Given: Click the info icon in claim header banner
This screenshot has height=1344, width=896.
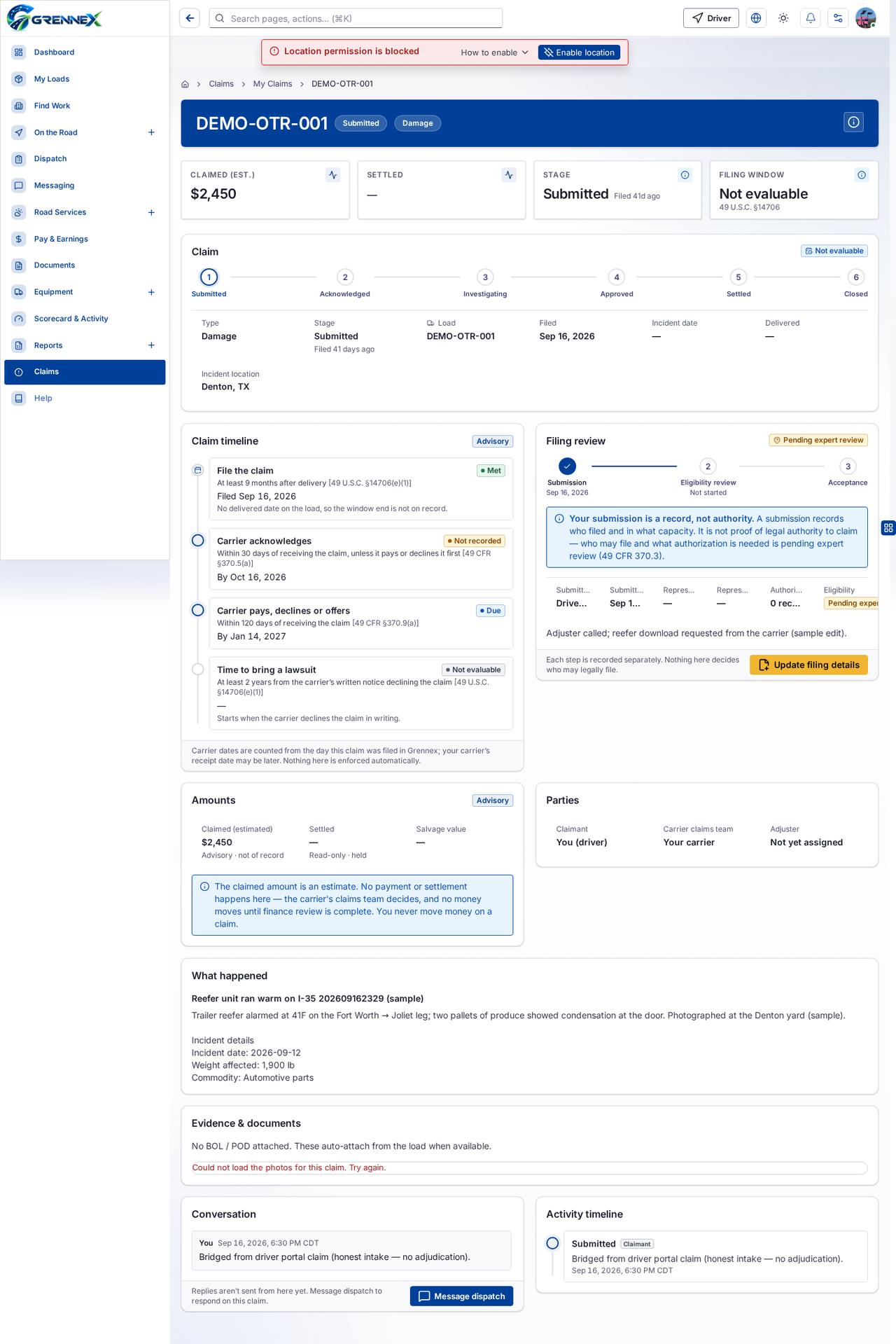Looking at the screenshot, I should (854, 123).
